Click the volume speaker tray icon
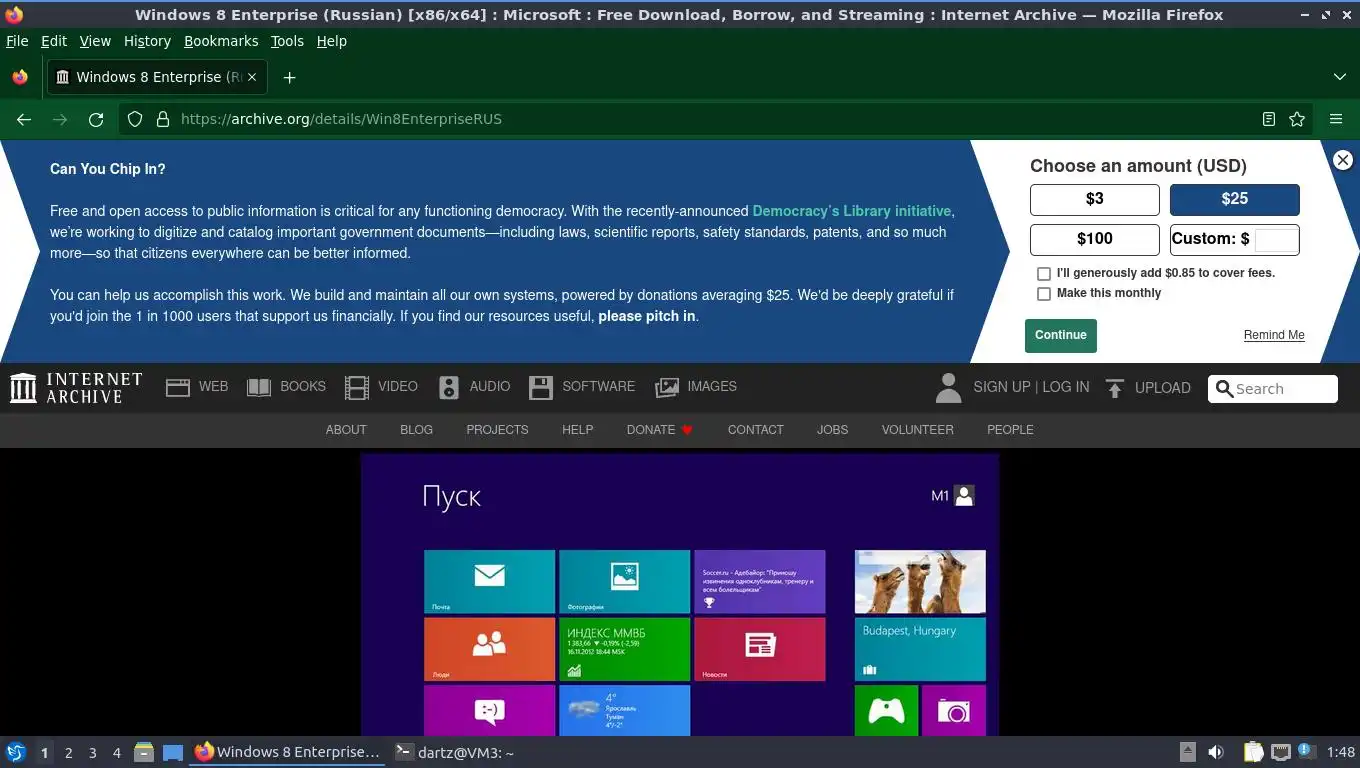This screenshot has height=768, width=1360. click(1216, 752)
